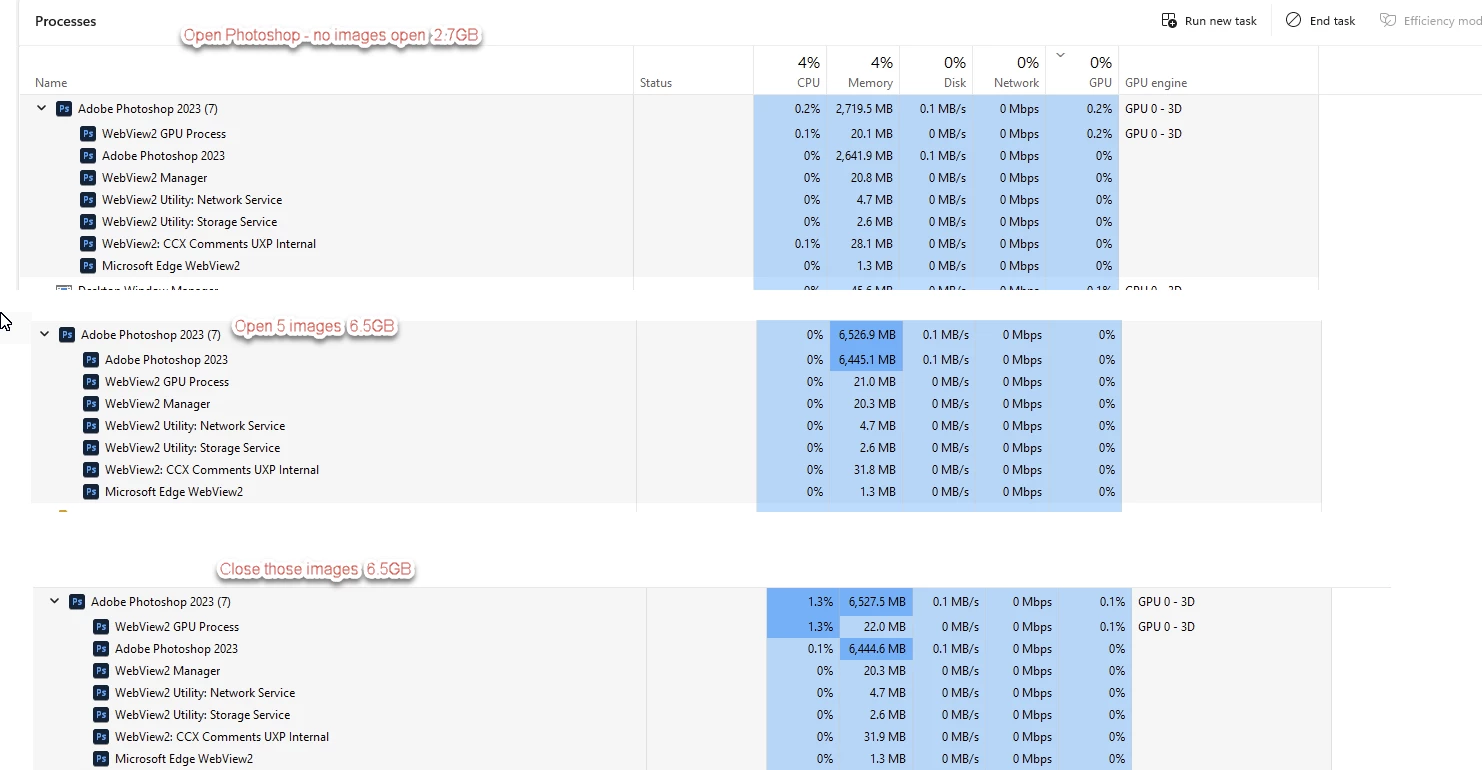Collapse Photoshop group using 6,527.5 MB
This screenshot has width=1482, height=770.
(54, 601)
